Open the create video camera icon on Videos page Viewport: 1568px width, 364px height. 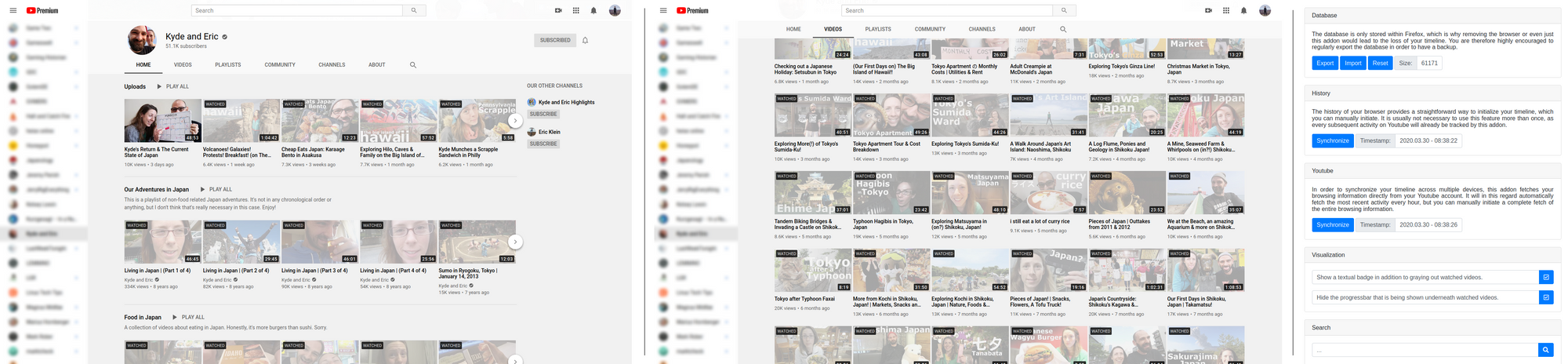click(1208, 10)
